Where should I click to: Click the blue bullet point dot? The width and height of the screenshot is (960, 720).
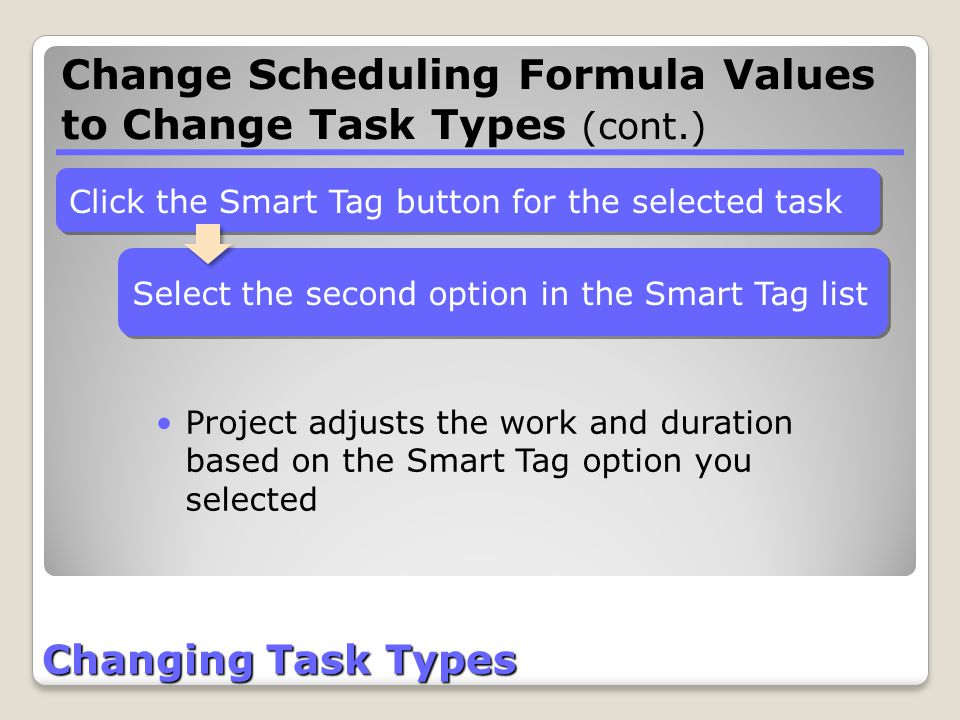163,423
